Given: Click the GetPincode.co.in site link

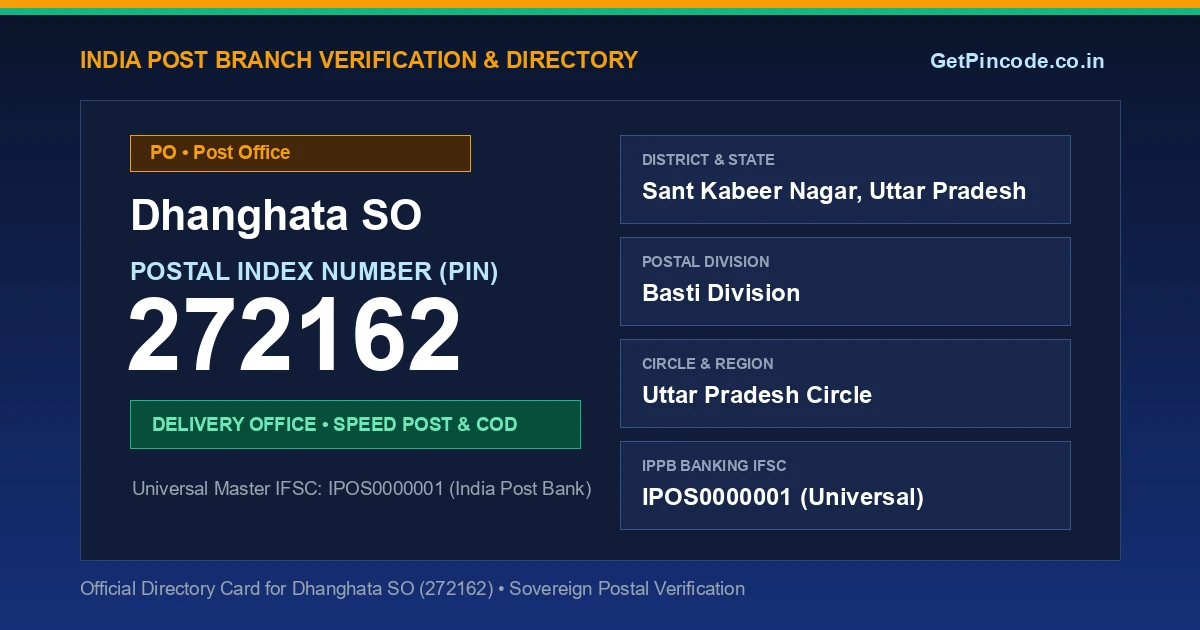Looking at the screenshot, I should pyautogui.click(x=1017, y=61).
